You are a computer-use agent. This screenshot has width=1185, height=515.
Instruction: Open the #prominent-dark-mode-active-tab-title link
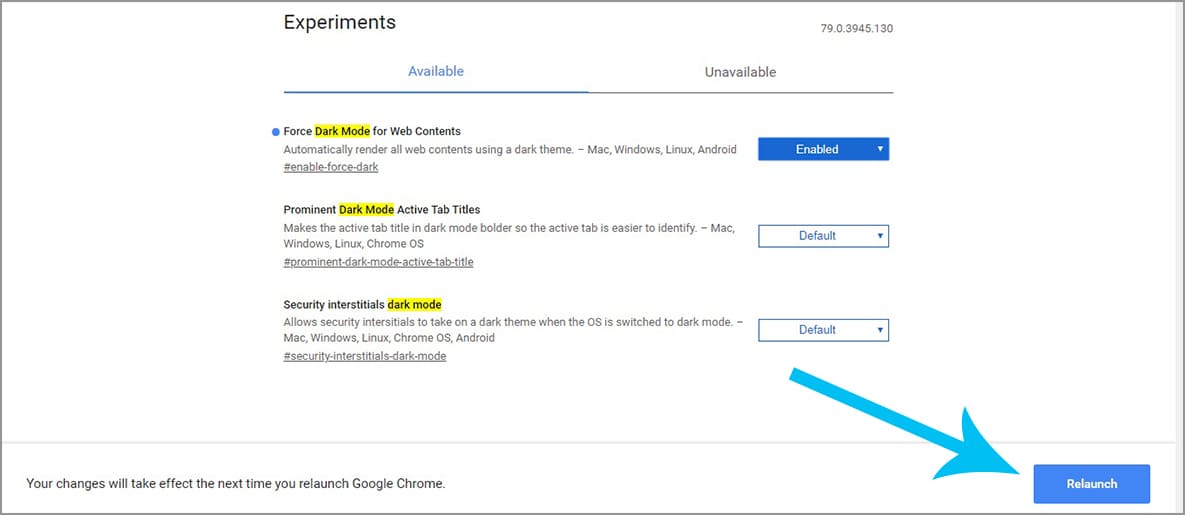[379, 262]
